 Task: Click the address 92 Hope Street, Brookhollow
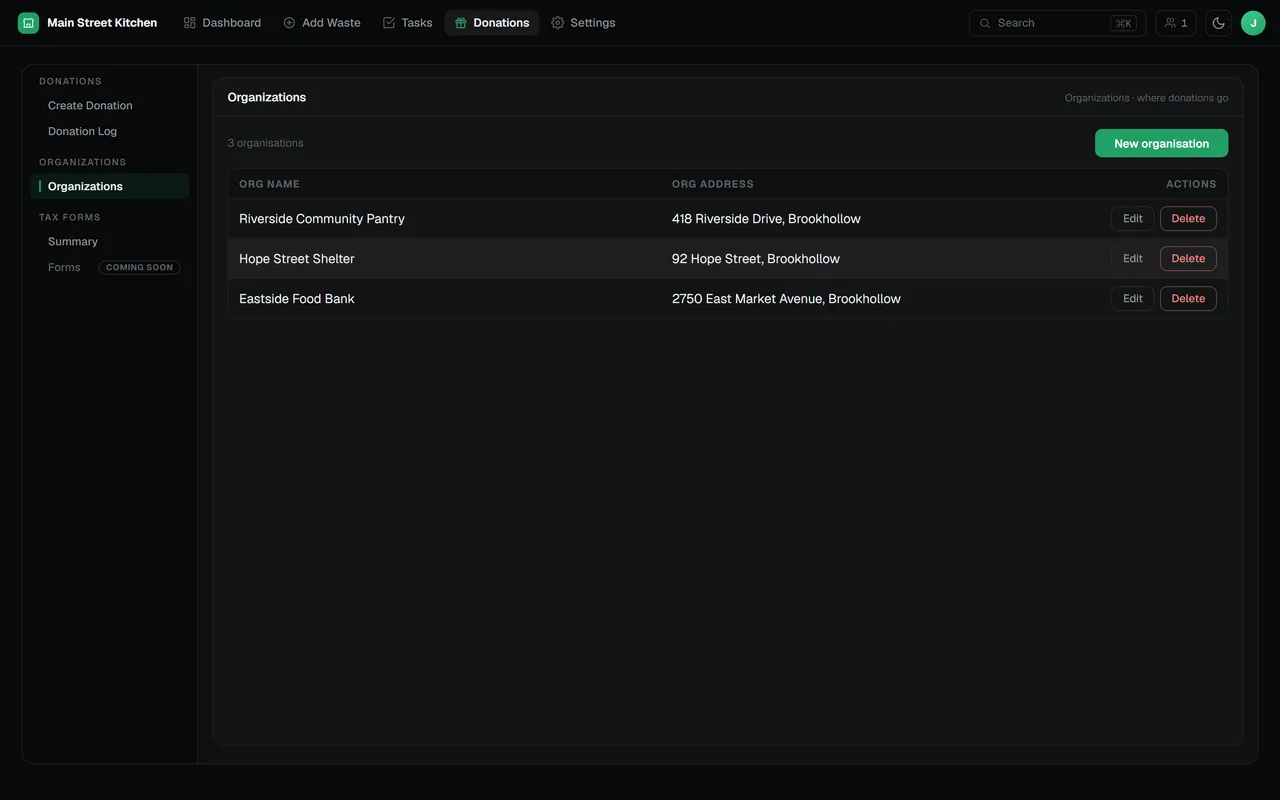tap(756, 258)
